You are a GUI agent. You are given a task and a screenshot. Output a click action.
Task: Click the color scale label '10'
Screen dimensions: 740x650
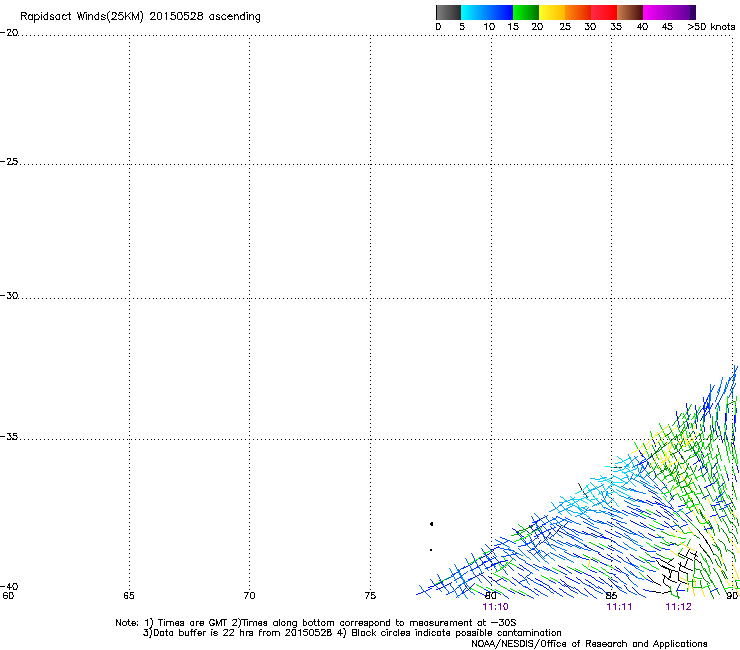[489, 27]
